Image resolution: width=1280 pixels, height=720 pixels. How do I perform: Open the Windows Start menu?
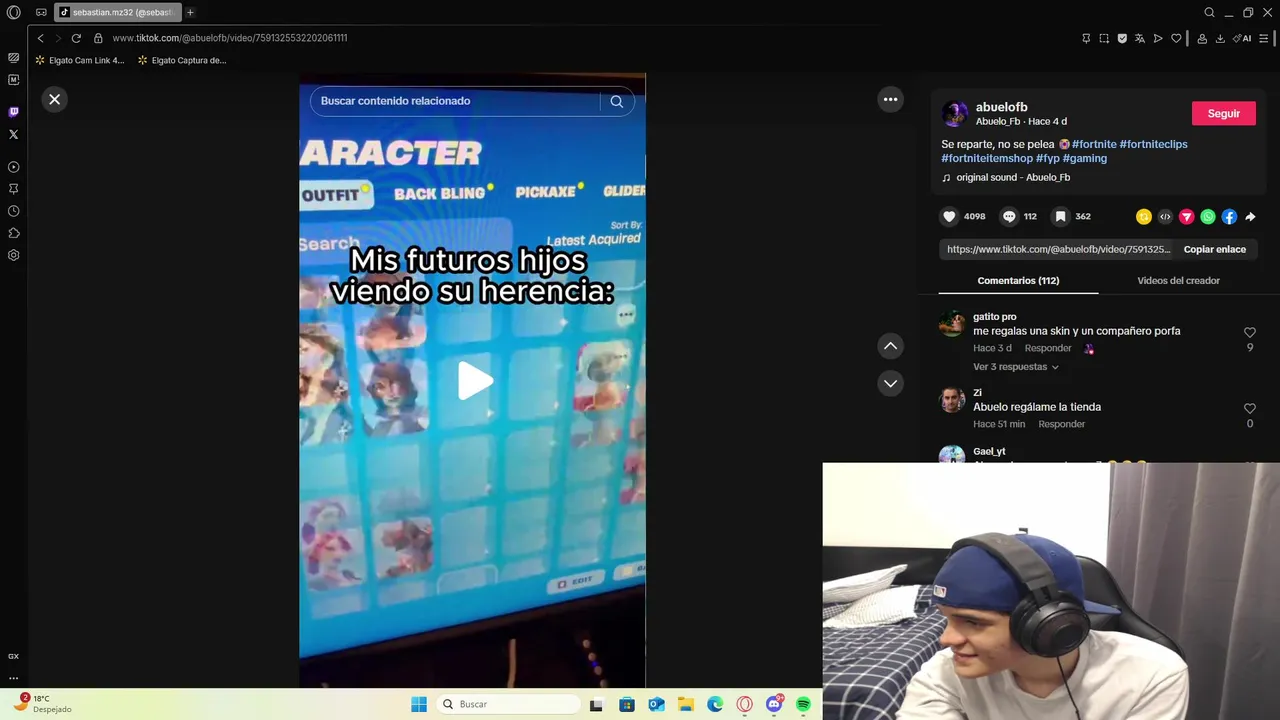pos(419,704)
